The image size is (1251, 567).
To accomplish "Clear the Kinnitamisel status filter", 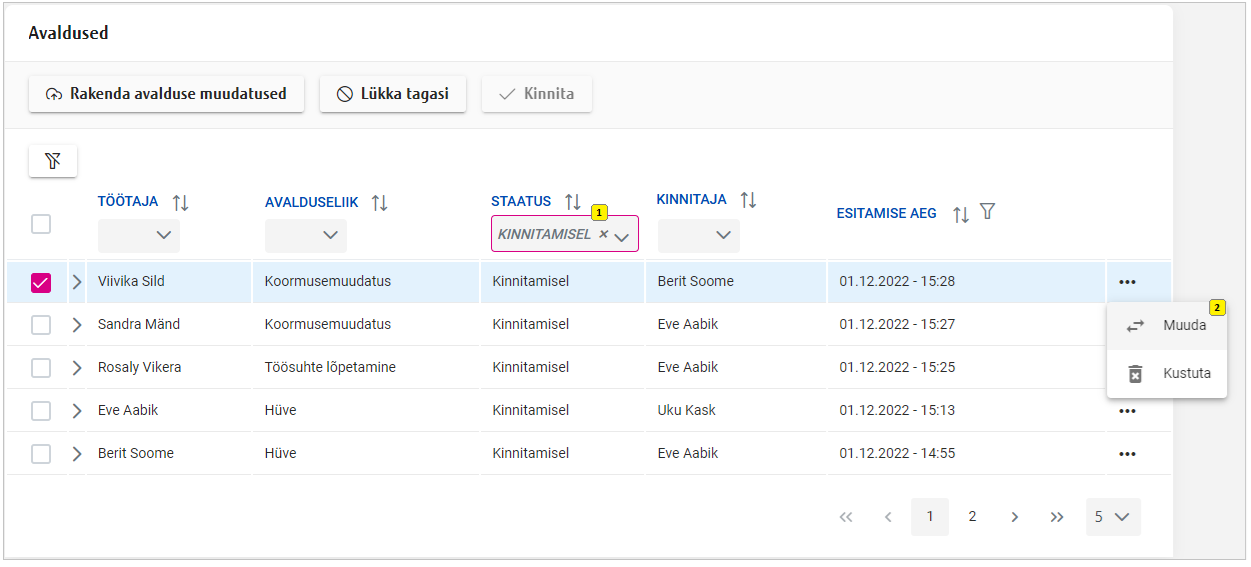I will click(x=603, y=235).
